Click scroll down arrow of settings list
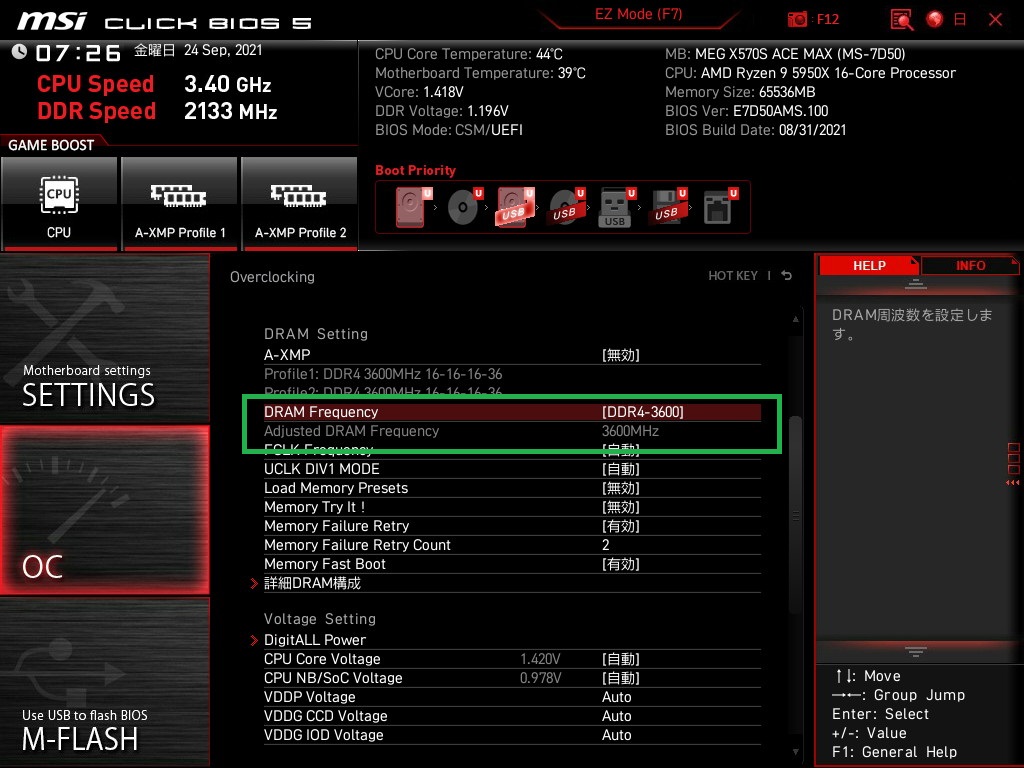Viewport: 1024px width, 768px height. [795, 752]
